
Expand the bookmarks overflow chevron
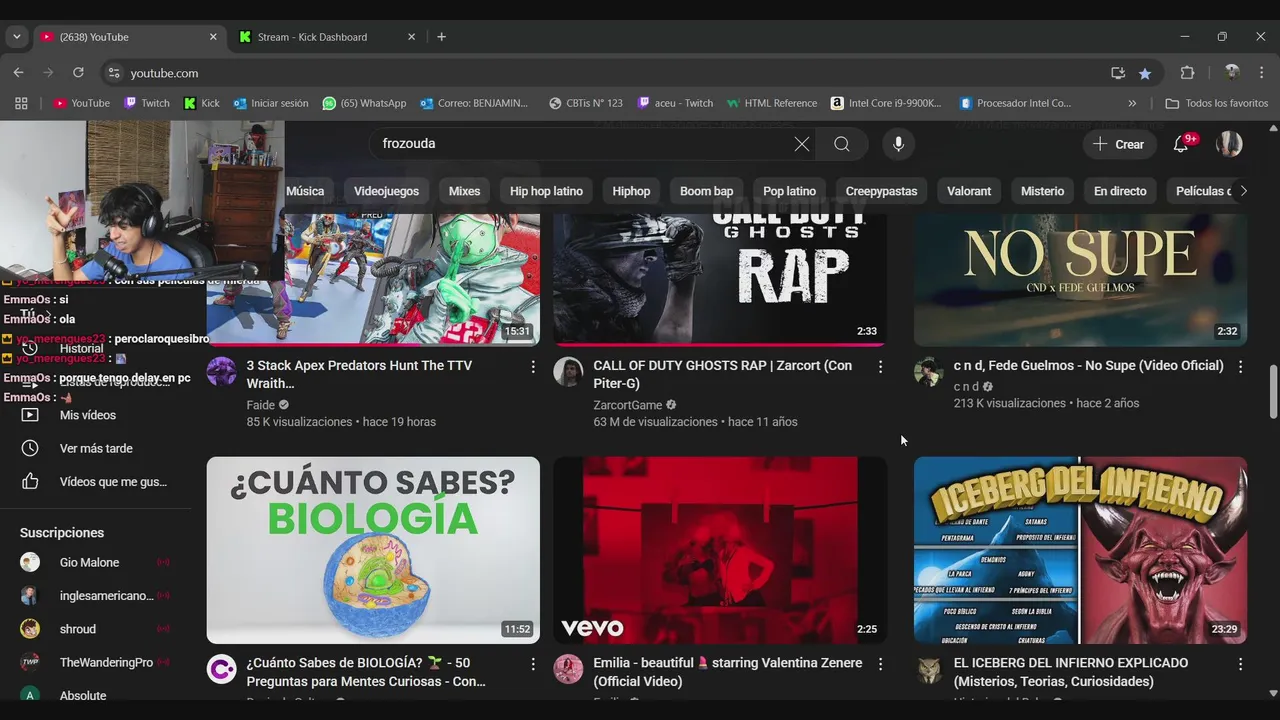point(1132,103)
